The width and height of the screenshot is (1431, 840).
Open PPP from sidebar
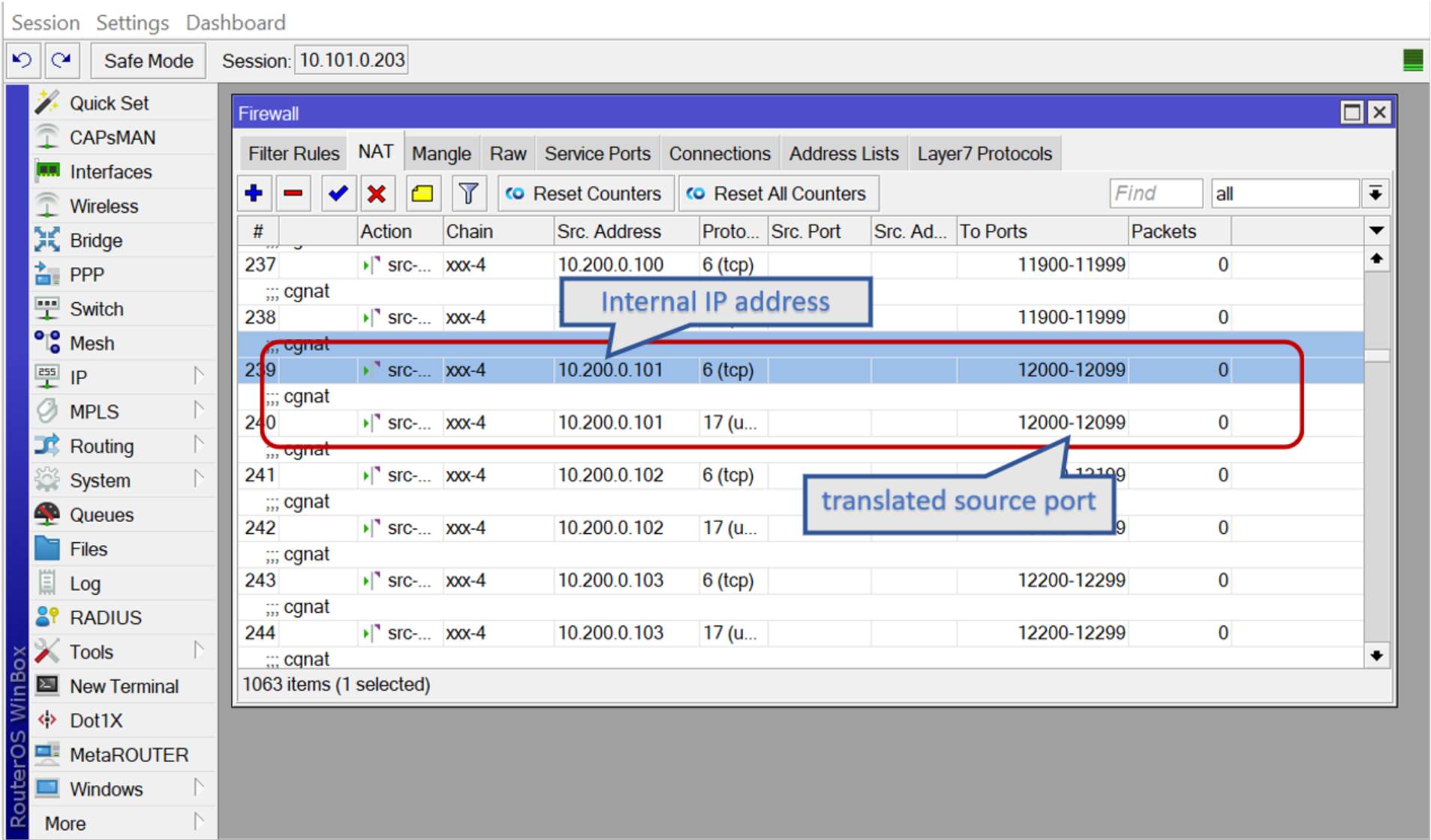click(87, 274)
